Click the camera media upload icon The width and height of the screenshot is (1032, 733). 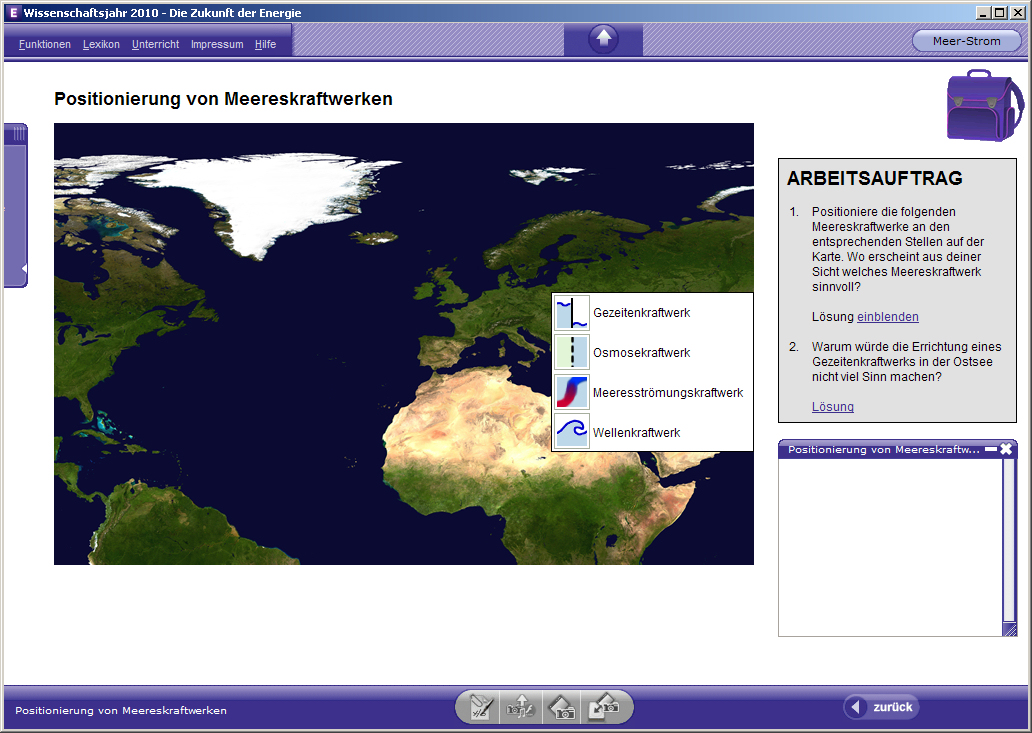coord(521,708)
